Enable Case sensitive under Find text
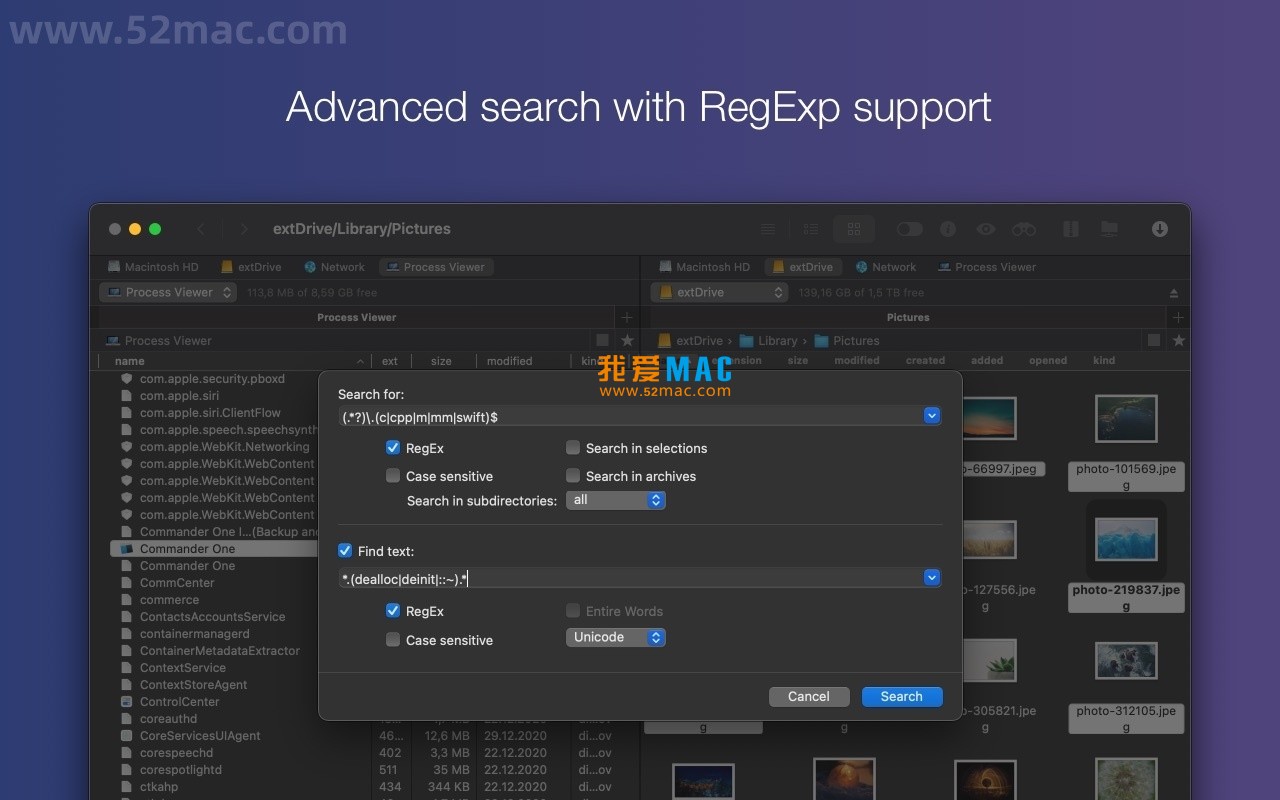The height and width of the screenshot is (800, 1280). coord(393,639)
